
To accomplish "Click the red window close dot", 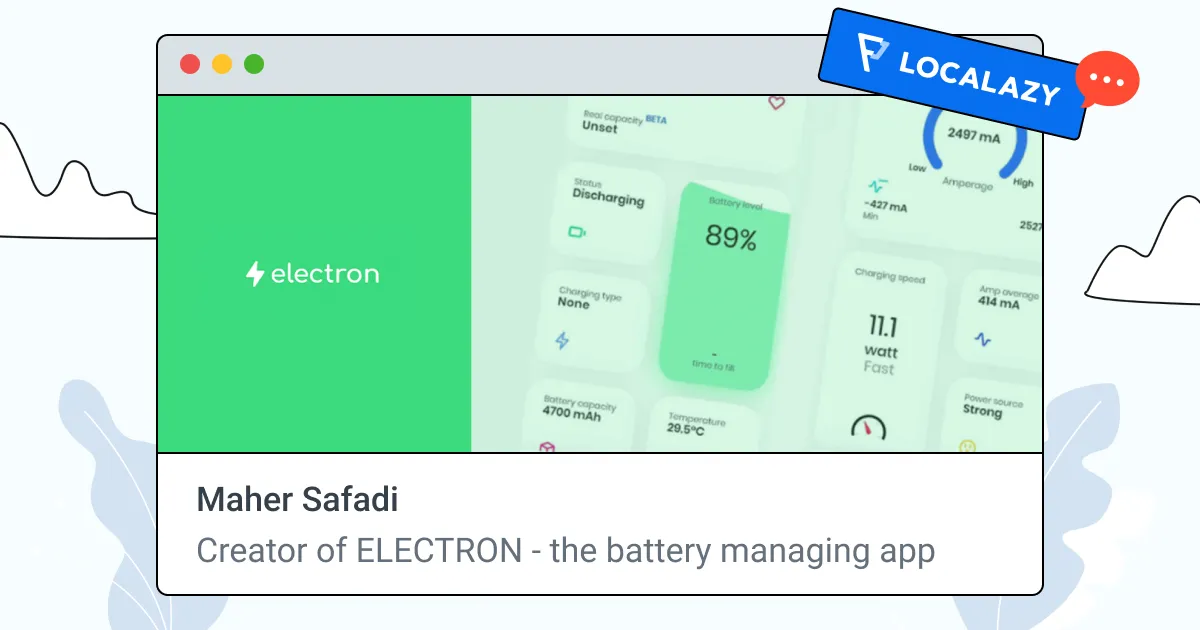I will [190, 65].
